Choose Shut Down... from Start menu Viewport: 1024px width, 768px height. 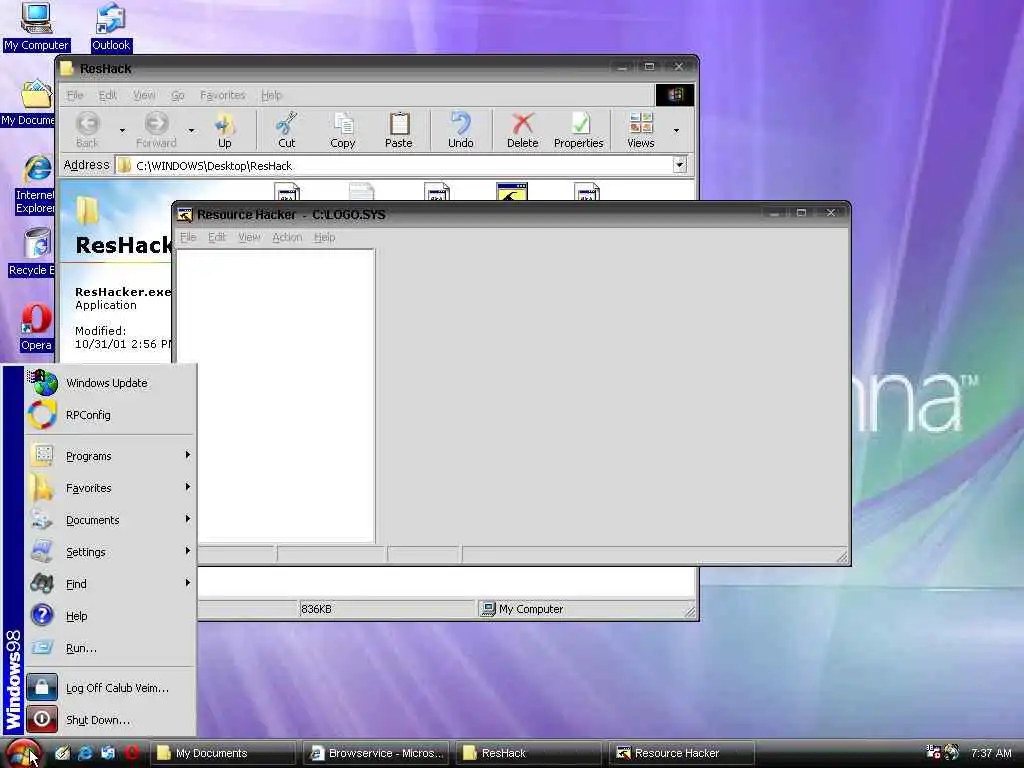coord(111,720)
